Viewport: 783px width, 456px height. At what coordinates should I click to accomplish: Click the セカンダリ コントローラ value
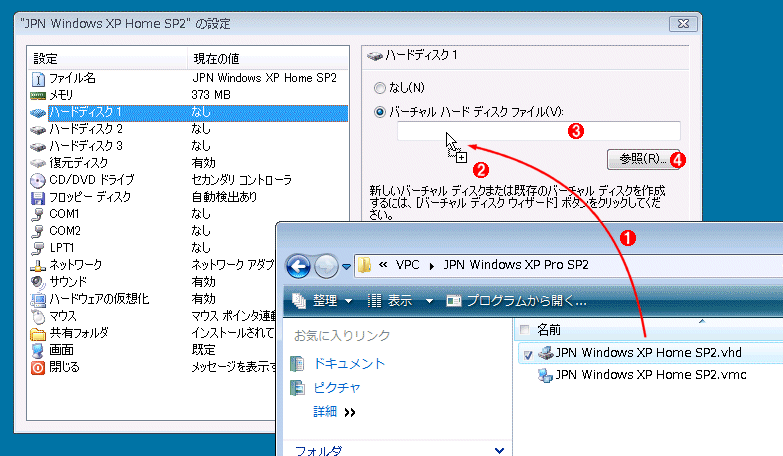pyautogui.click(x=242, y=180)
